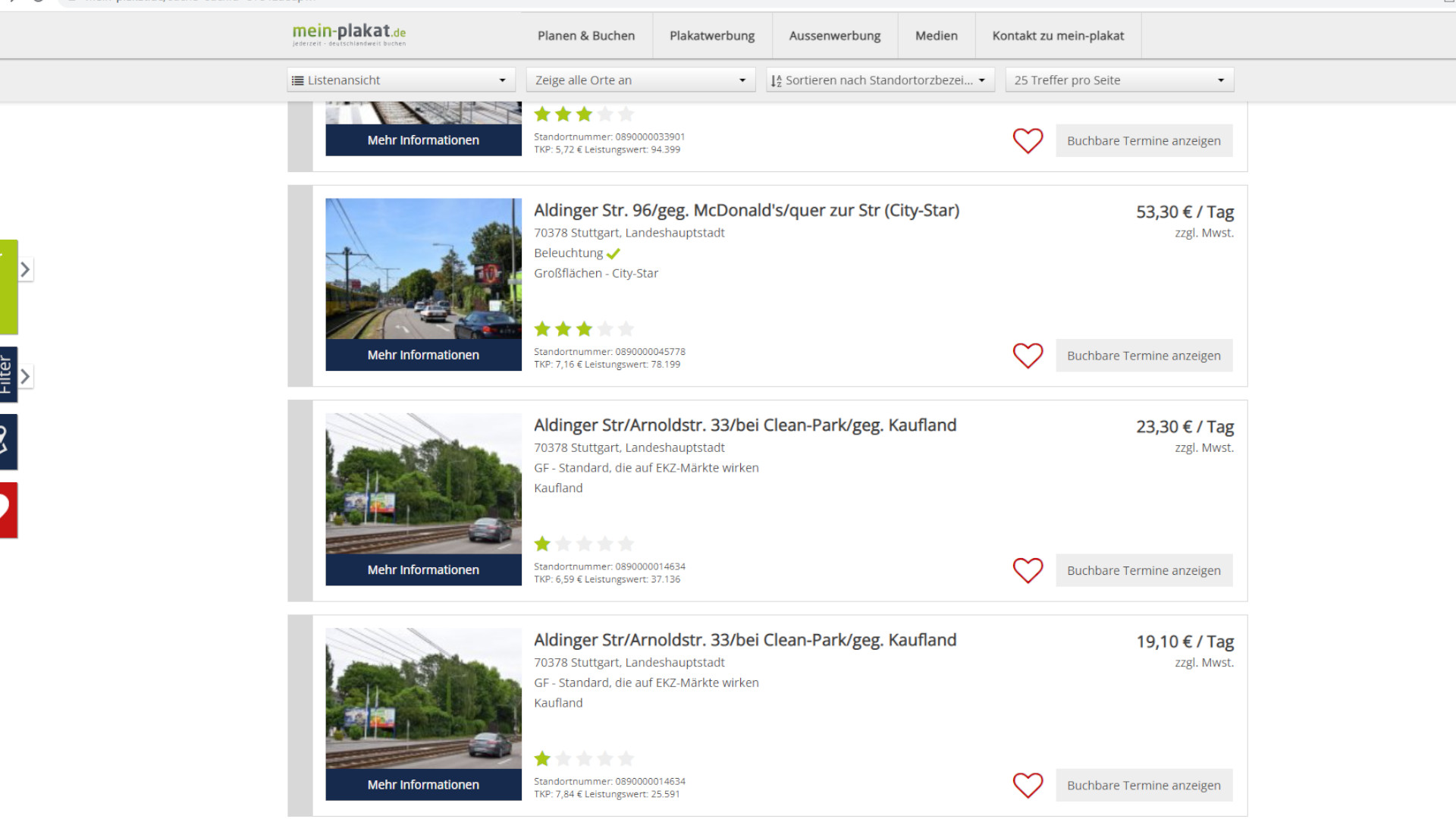
Task: Select the price 19,10 € / Tag
Action: [1185, 641]
